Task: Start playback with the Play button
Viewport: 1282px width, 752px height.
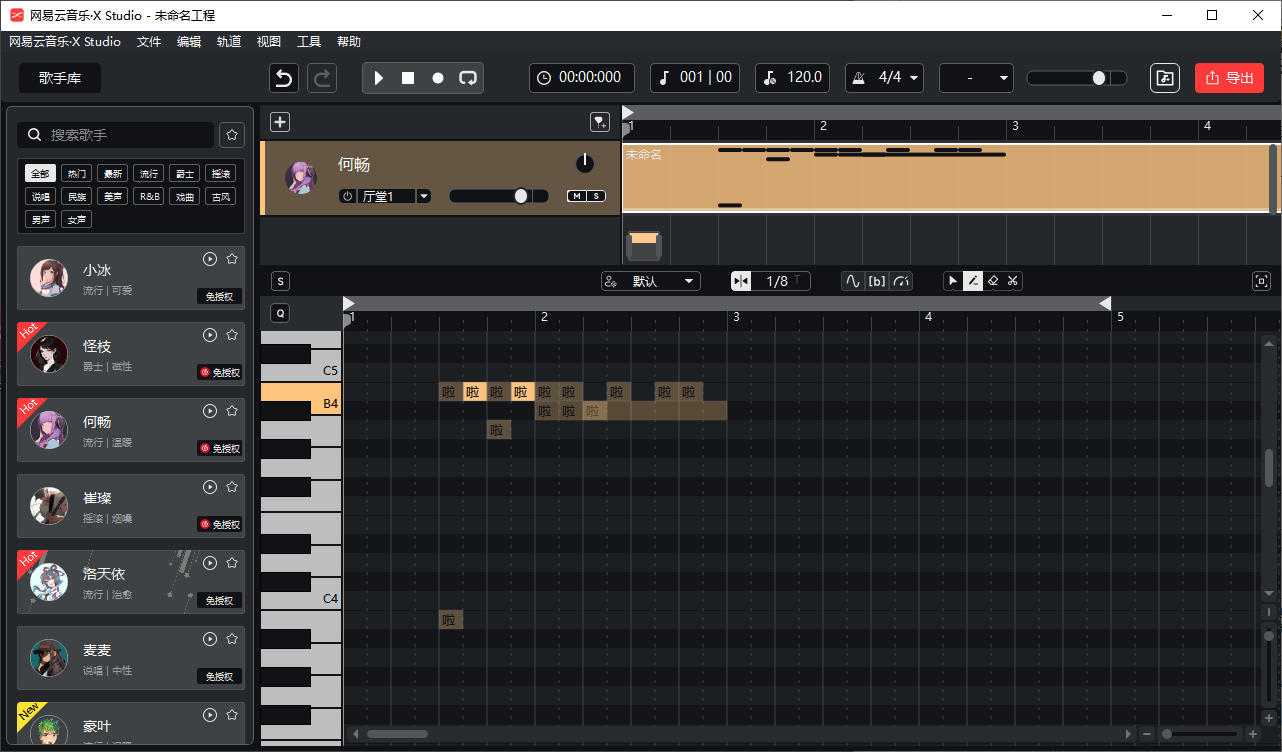Action: pyautogui.click(x=378, y=78)
